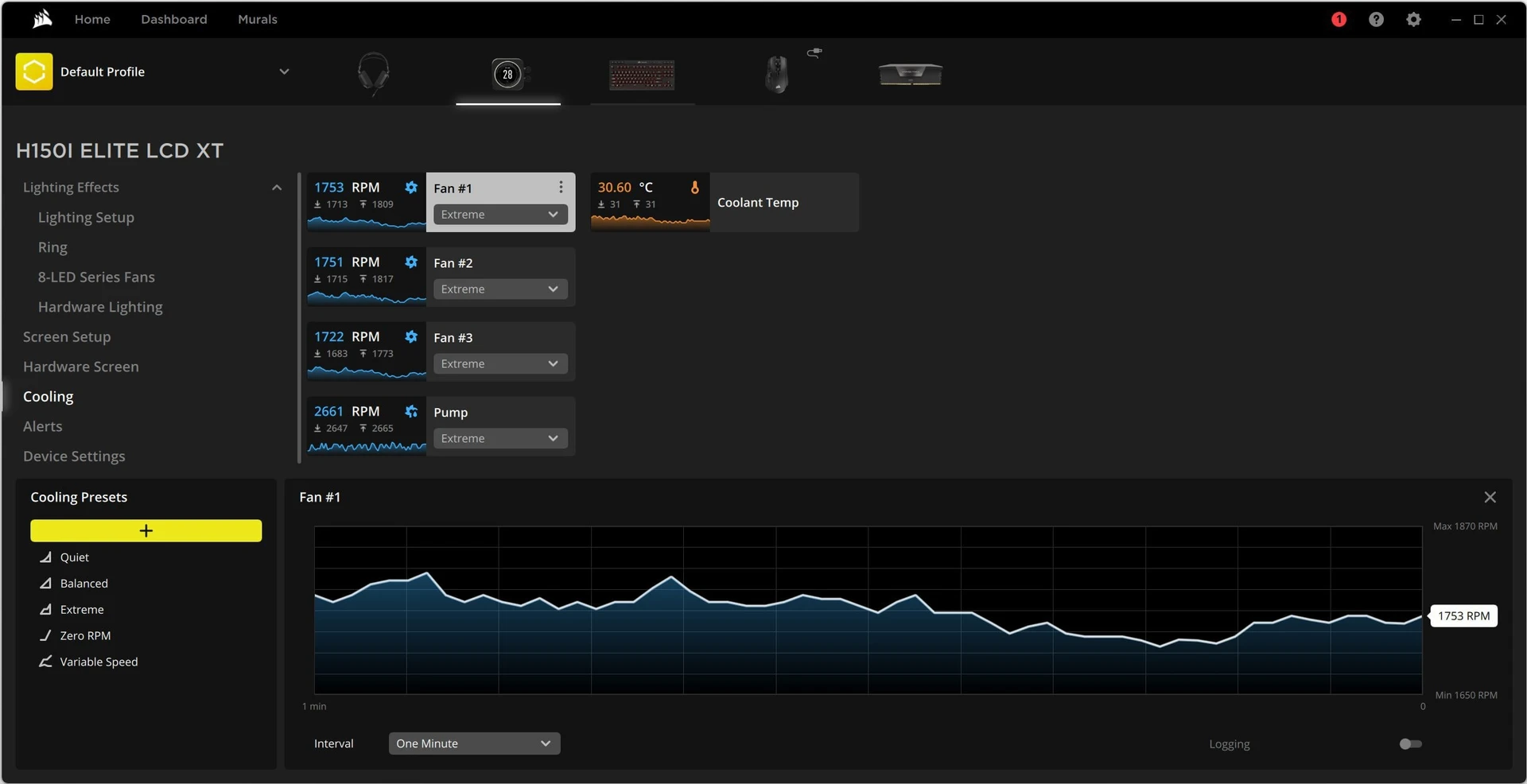Screen dimensions: 1527x784
Task: Open the notifications alert badge
Action: click(1339, 19)
